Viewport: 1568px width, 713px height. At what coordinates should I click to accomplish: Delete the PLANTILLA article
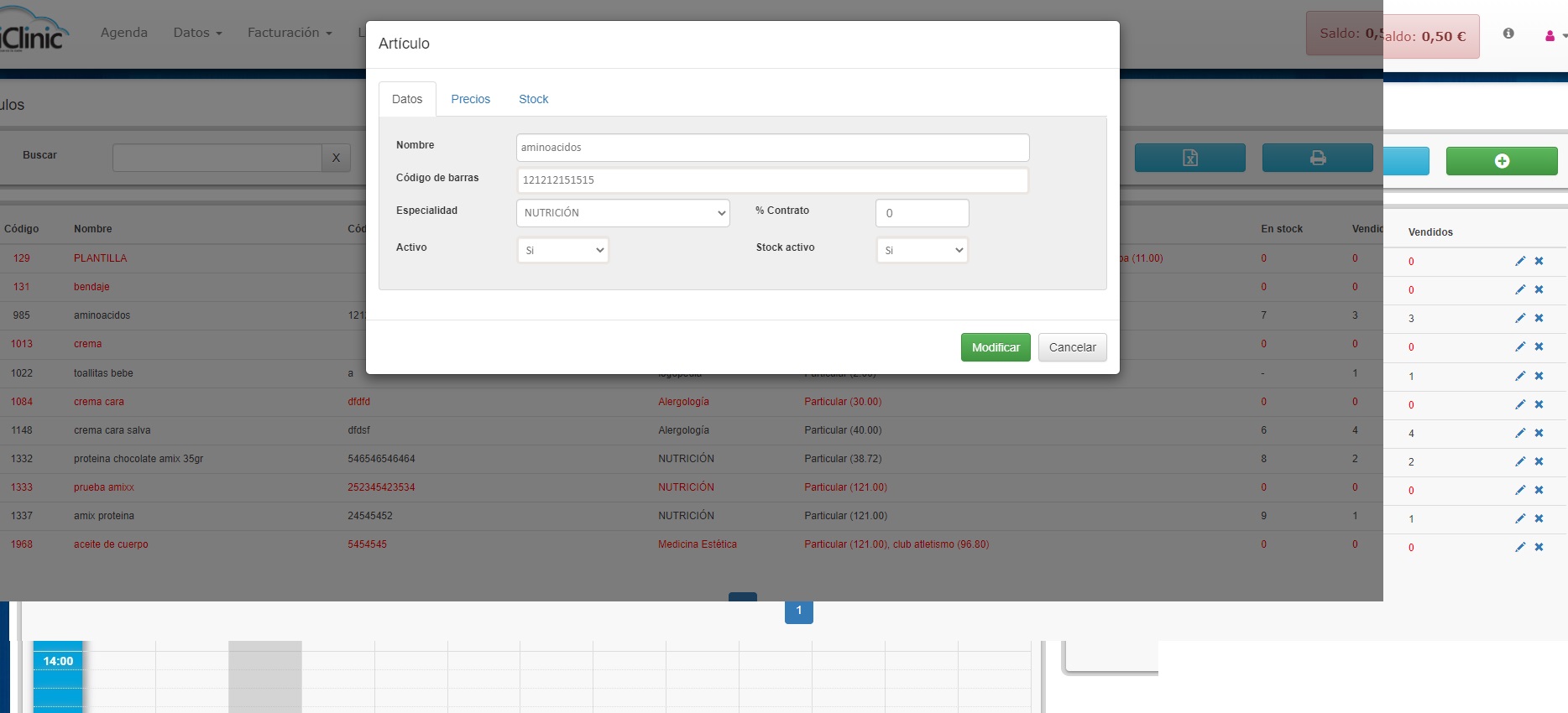1539,261
